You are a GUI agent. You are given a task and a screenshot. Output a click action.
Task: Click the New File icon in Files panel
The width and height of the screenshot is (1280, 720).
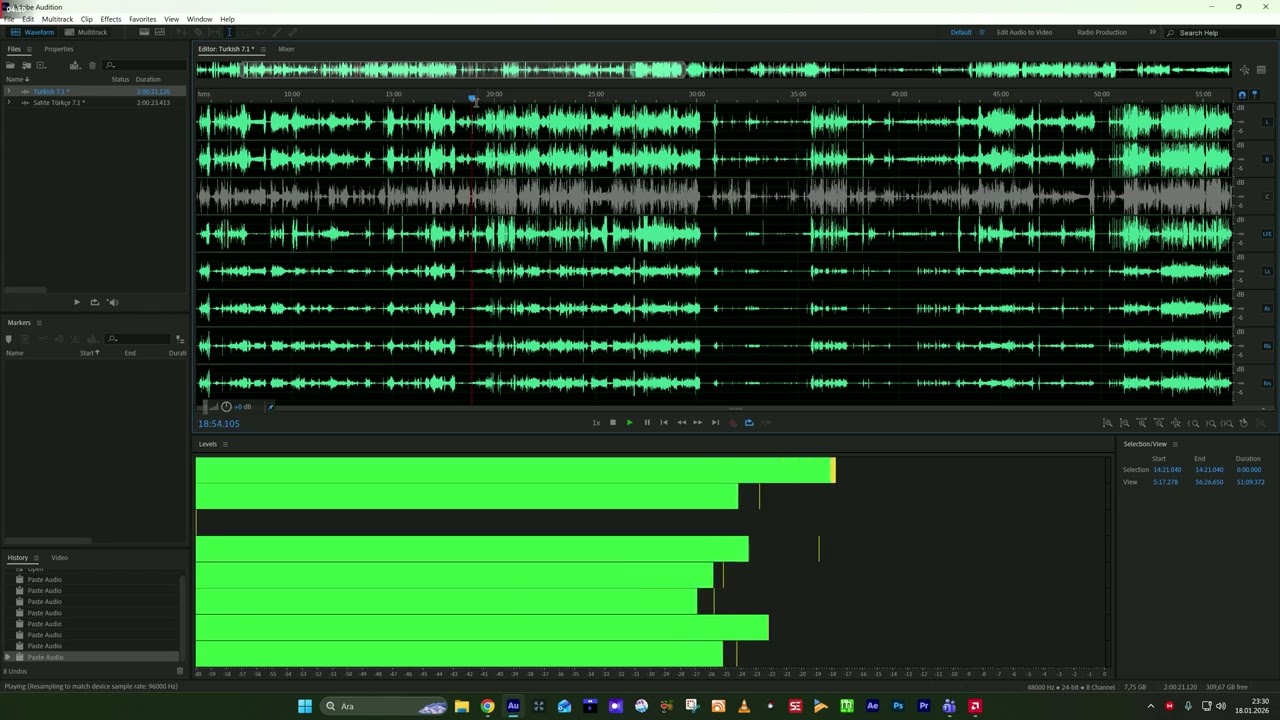(x=41, y=66)
